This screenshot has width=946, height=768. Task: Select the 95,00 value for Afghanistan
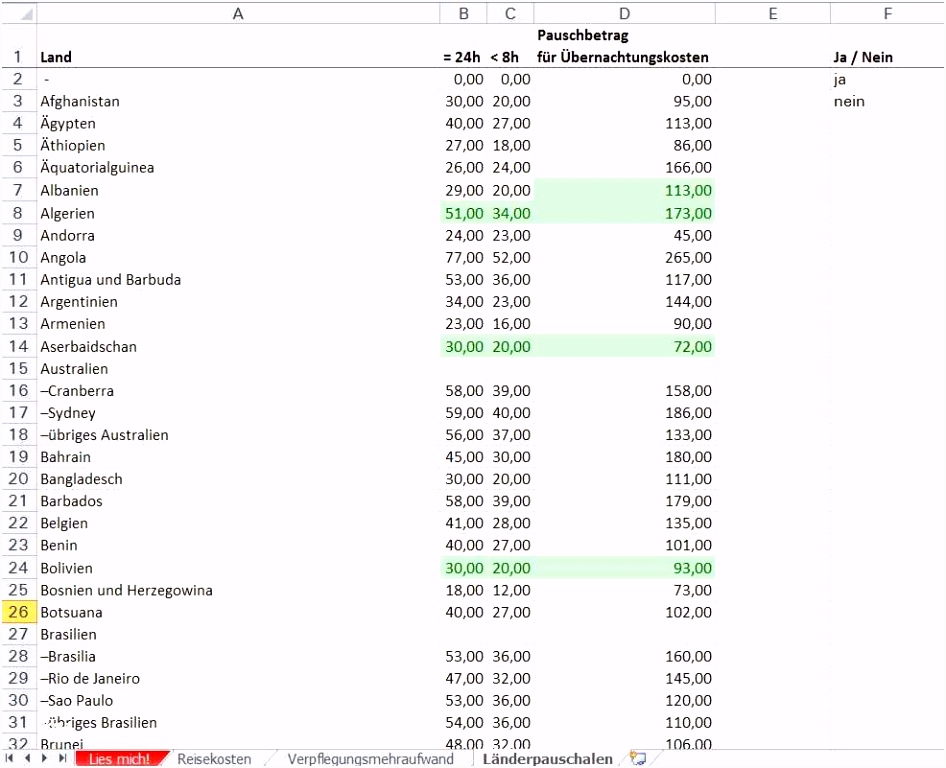624,101
